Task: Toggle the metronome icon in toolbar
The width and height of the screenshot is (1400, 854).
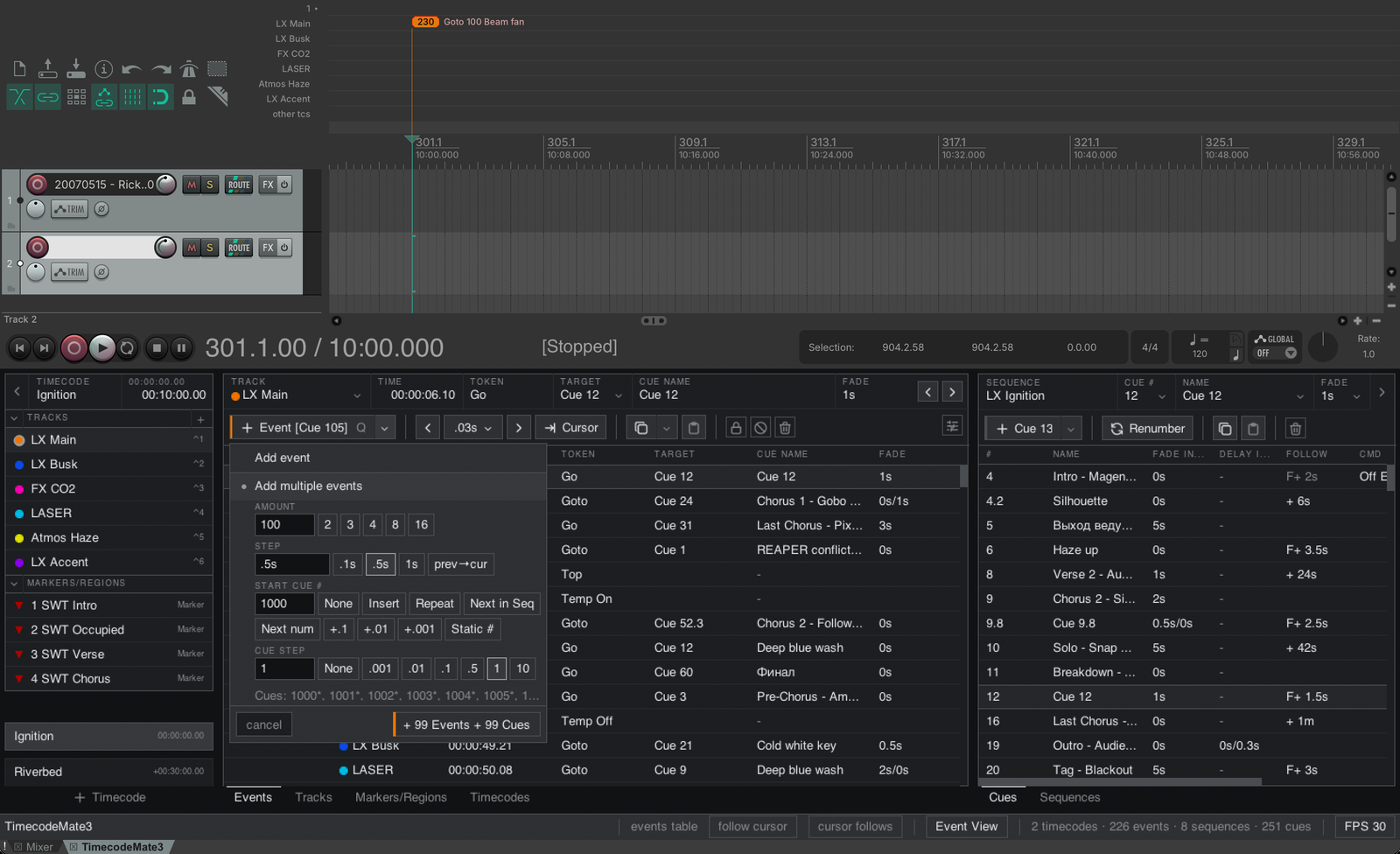Action: tap(189, 68)
